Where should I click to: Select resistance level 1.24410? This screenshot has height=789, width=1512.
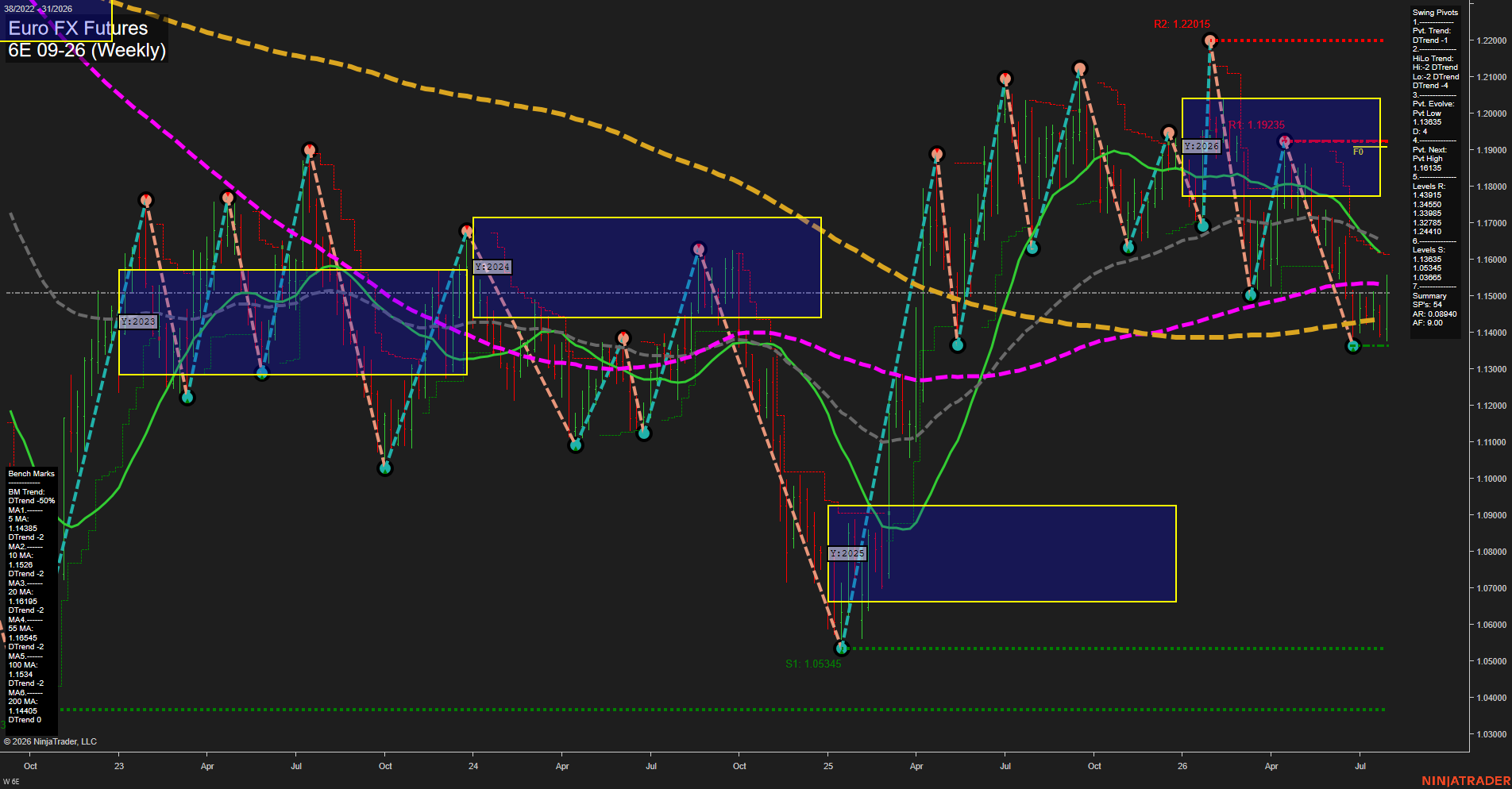point(1427,232)
